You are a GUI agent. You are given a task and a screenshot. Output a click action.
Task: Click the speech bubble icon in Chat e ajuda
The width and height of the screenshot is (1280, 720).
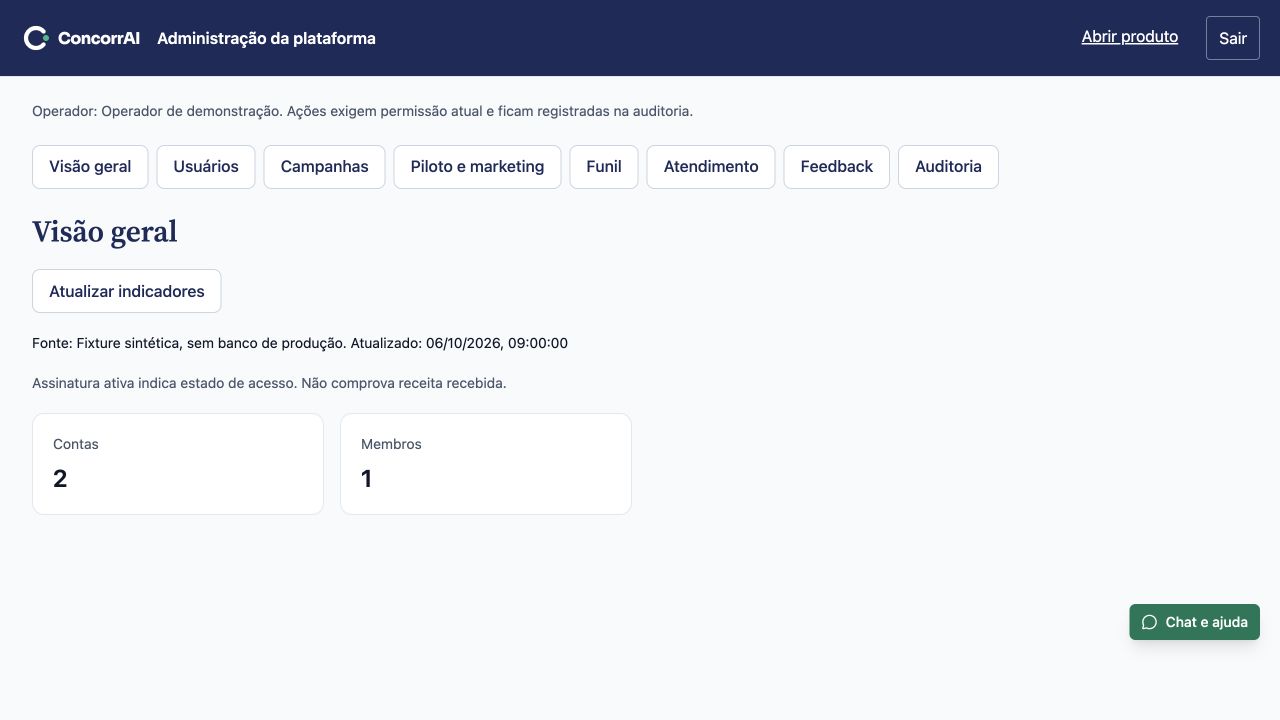[1149, 622]
